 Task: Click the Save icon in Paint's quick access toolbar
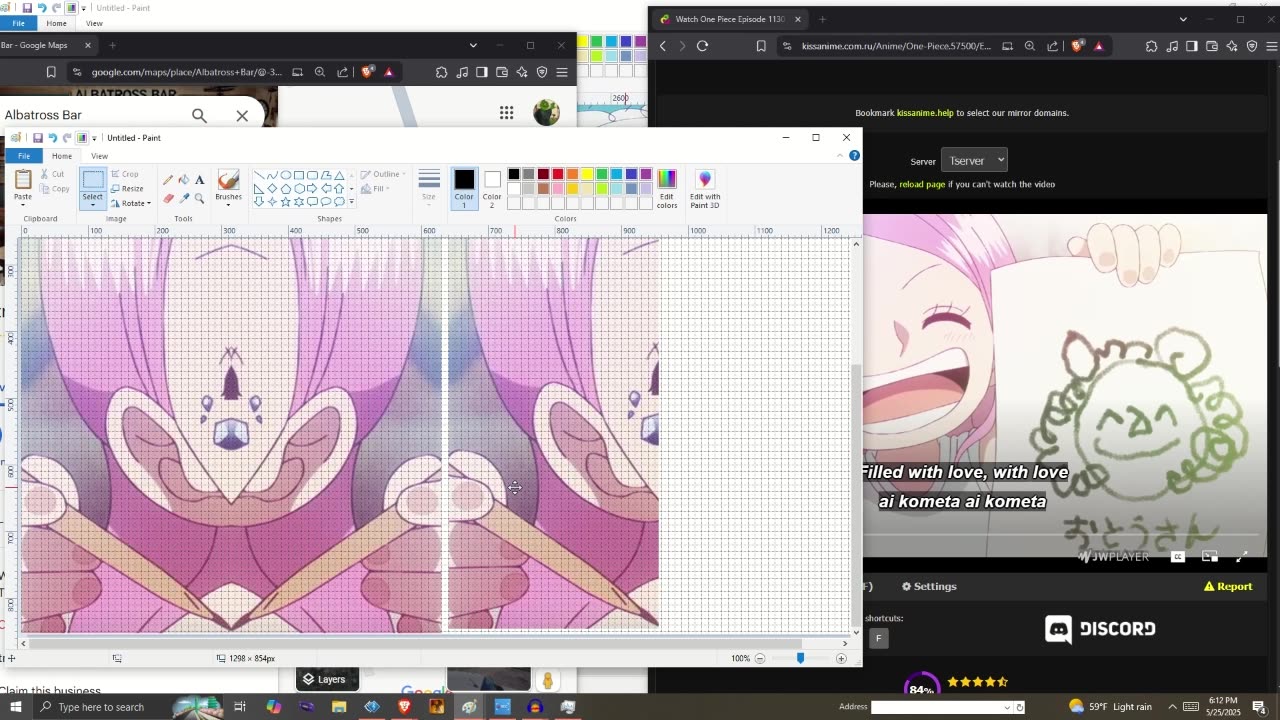38,138
